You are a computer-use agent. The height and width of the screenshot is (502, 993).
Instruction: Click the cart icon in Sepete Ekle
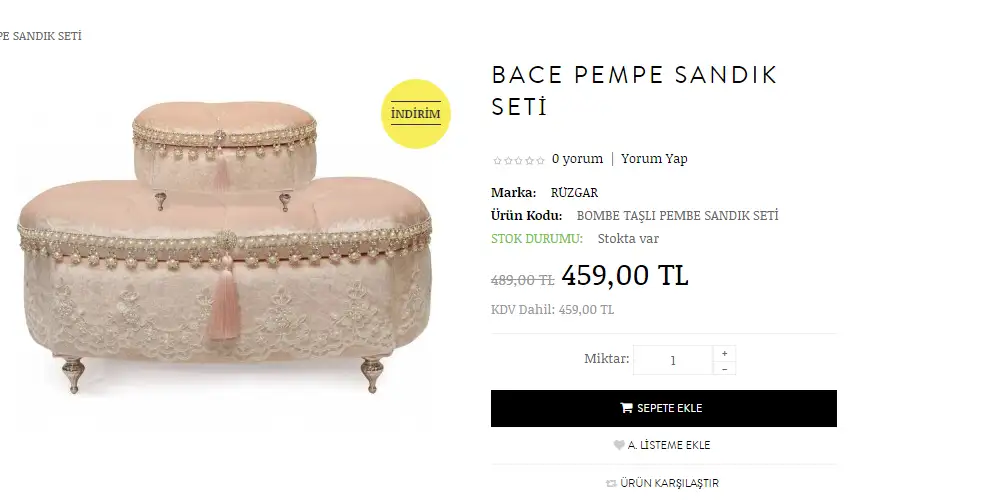pos(626,408)
